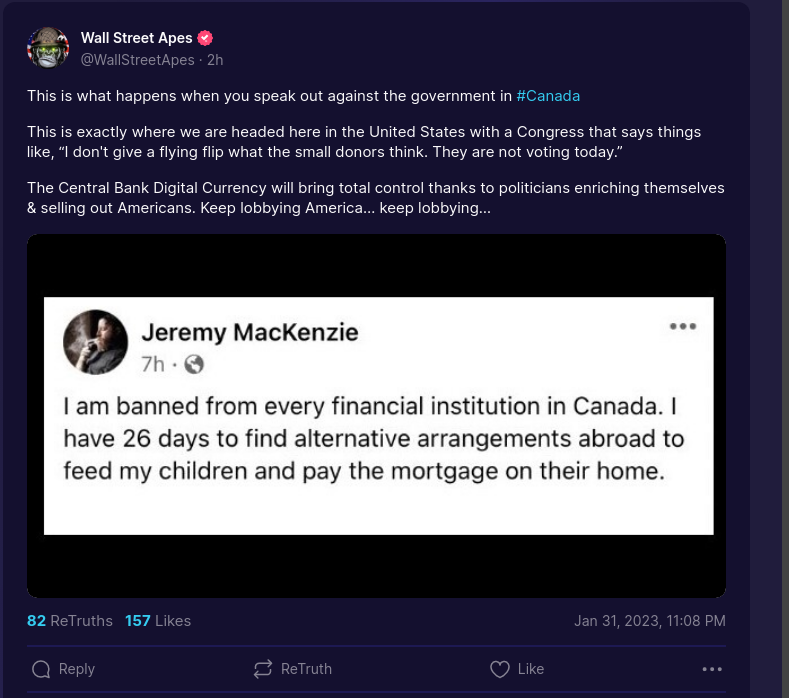Viewport: 789px width, 698px height.
Task: View the 82 ReTruths list
Action: tap(70, 621)
